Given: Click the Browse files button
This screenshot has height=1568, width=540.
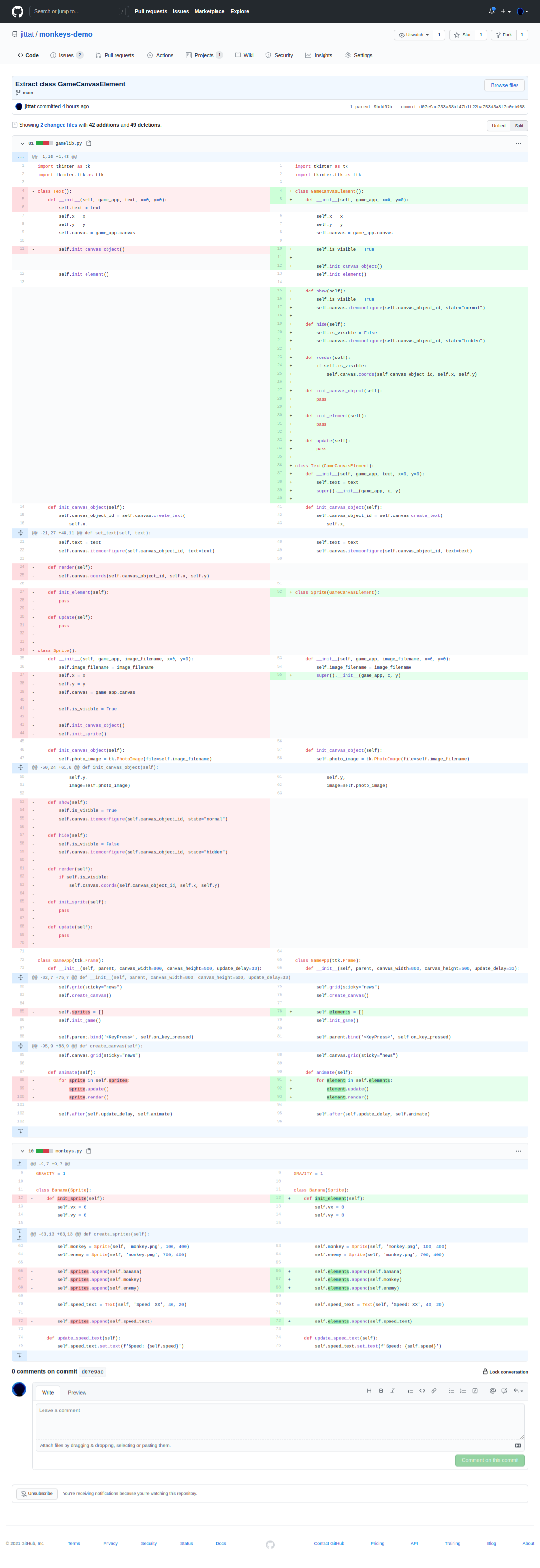Looking at the screenshot, I should [504, 85].
